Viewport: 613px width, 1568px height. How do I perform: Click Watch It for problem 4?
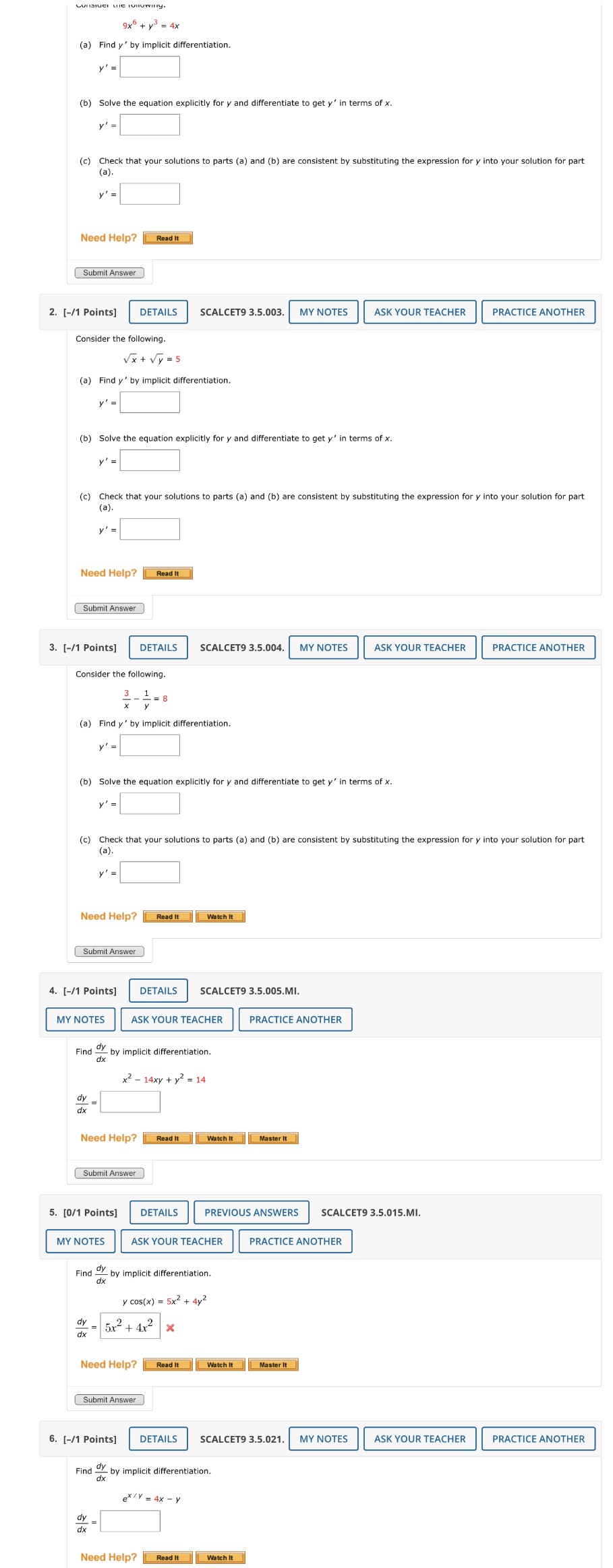tap(221, 1138)
